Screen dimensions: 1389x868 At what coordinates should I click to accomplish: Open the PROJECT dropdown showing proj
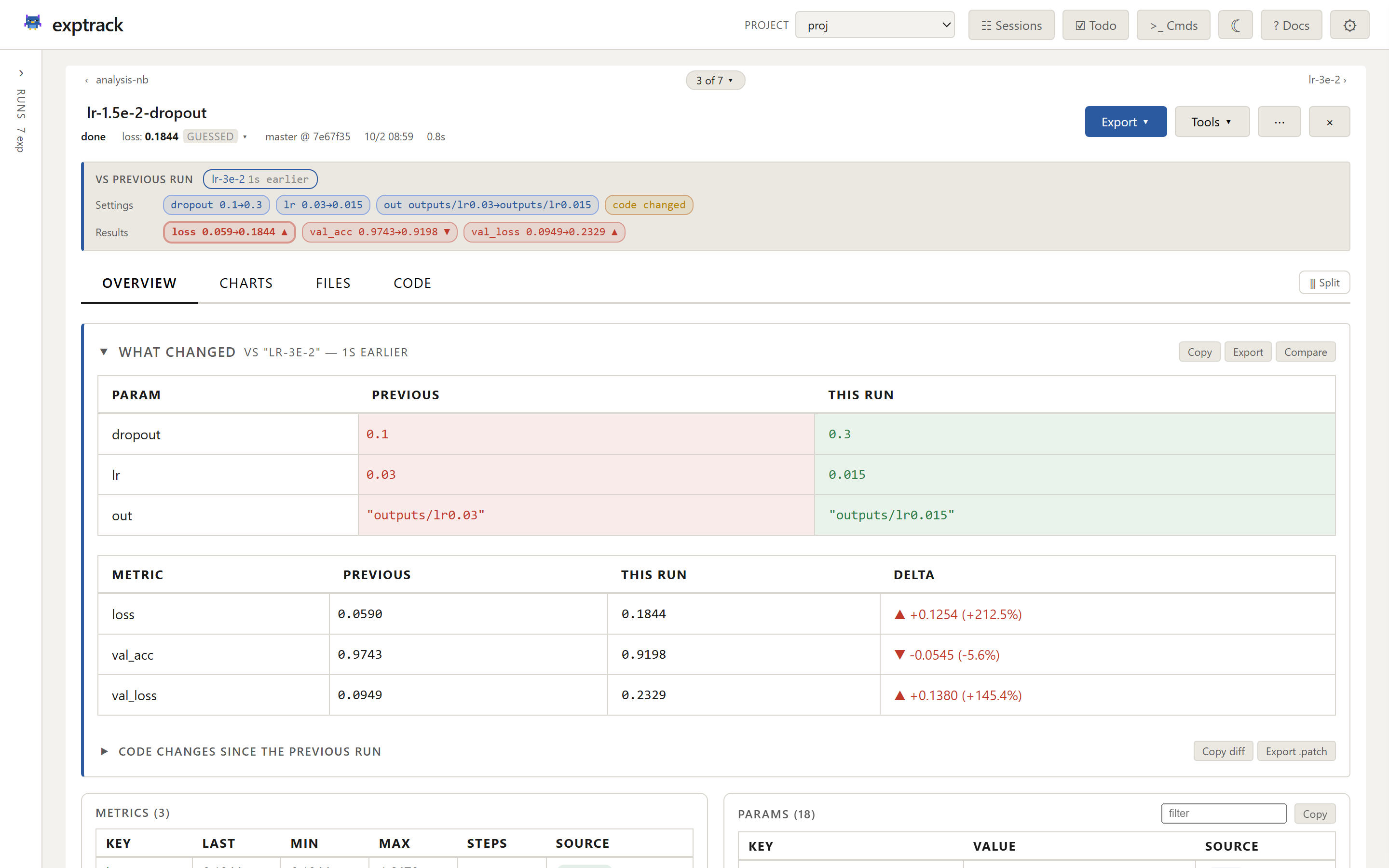875,25
